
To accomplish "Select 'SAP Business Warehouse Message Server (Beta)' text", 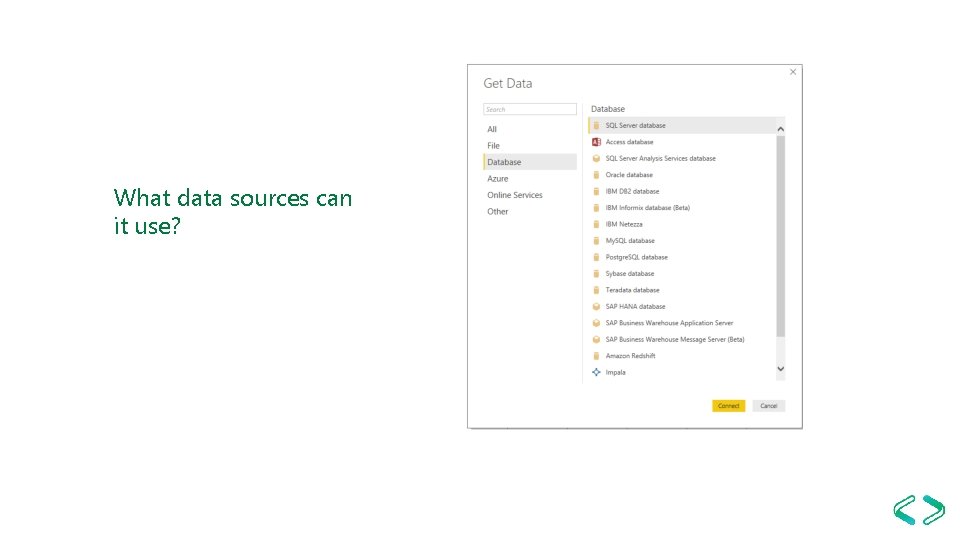I will coord(675,340).
